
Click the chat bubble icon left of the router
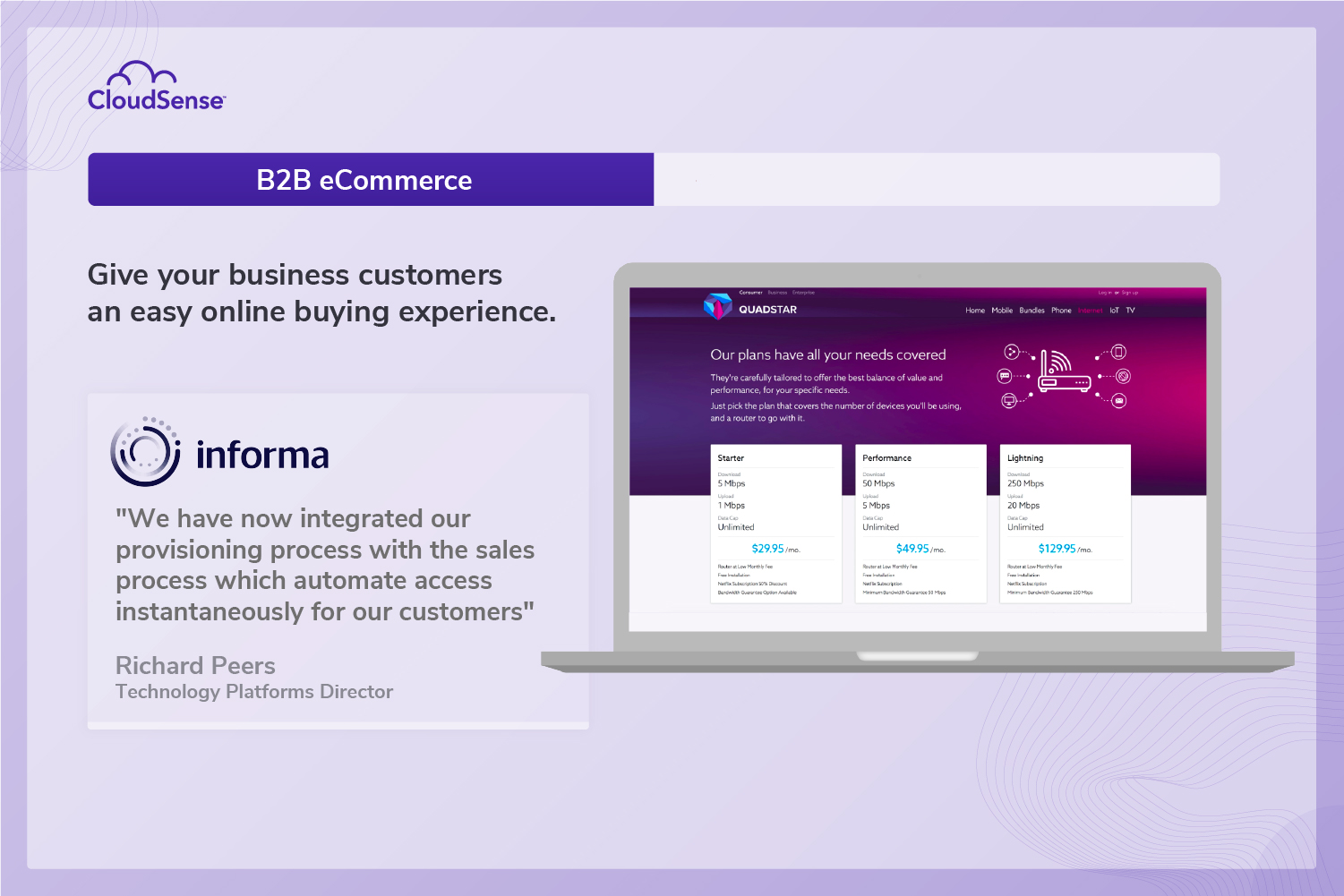pyautogui.click(x=1005, y=376)
